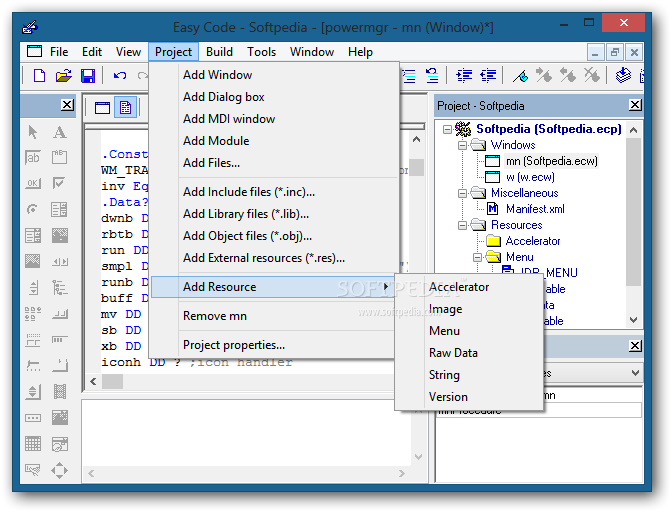This screenshot has height=512, width=672.
Task: Select Manifest.xml in project tree
Action: 535,209
